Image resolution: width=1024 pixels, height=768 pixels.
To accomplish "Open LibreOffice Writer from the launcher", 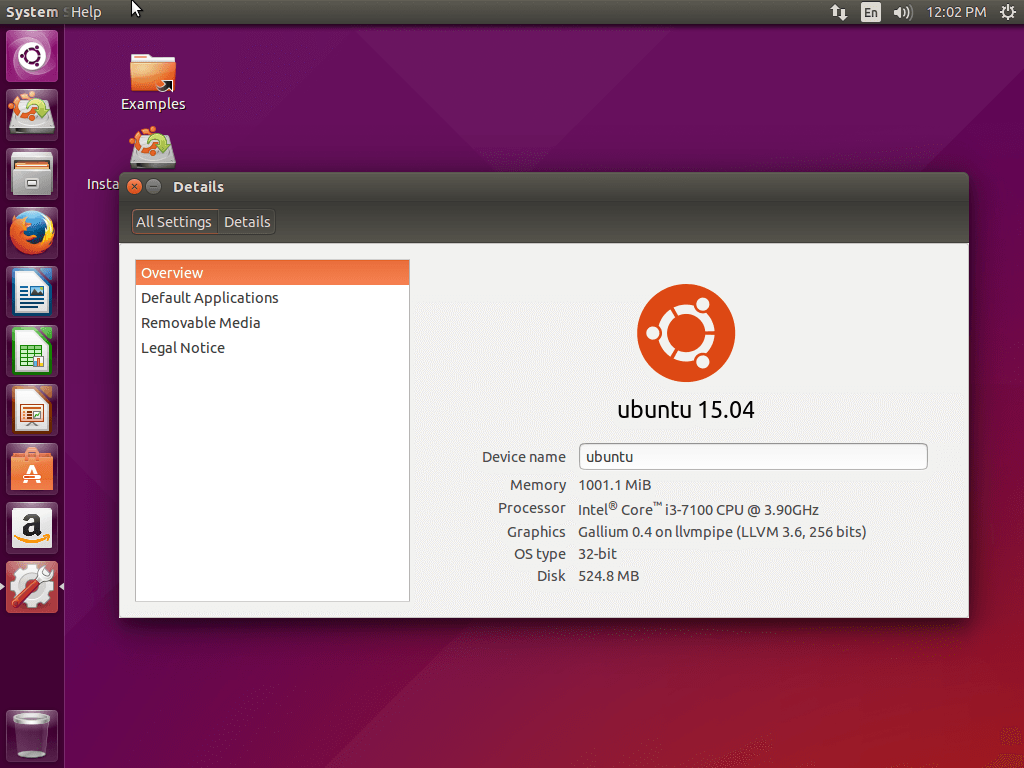I will tap(32, 292).
